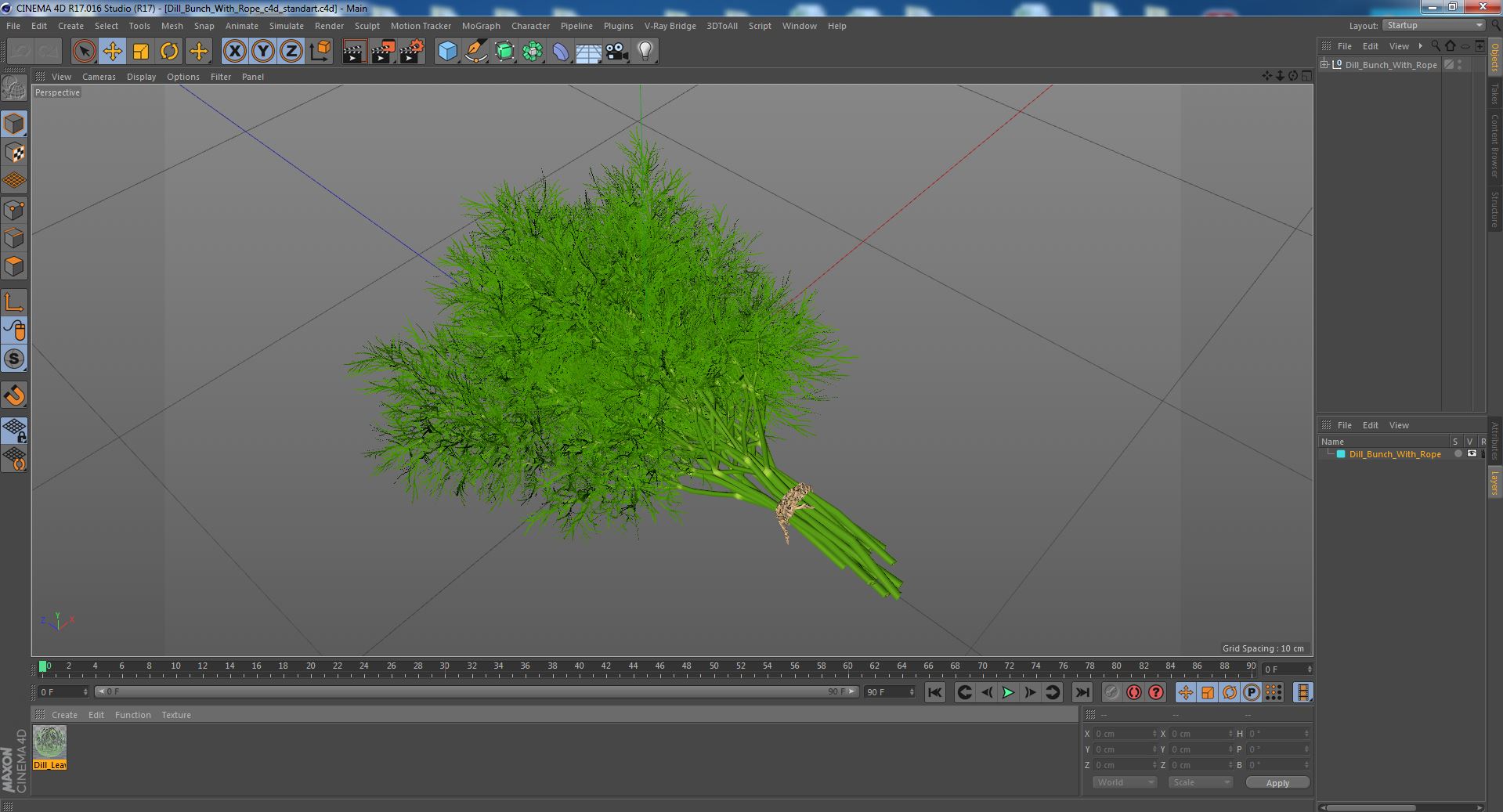The image size is (1503, 812).
Task: Toggle coordinate system icon
Action: click(x=320, y=52)
